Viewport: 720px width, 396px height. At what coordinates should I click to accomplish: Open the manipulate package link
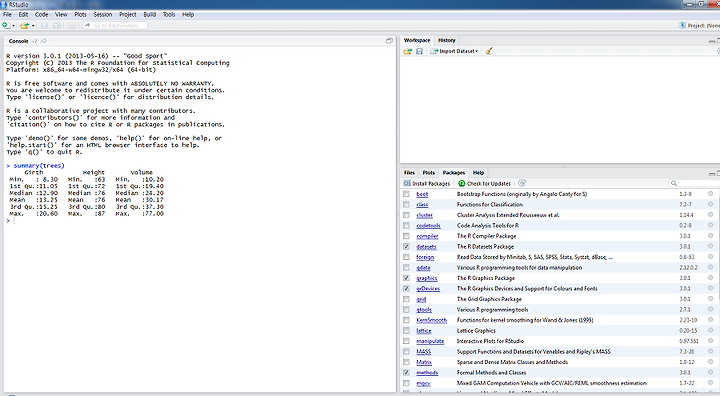point(430,341)
